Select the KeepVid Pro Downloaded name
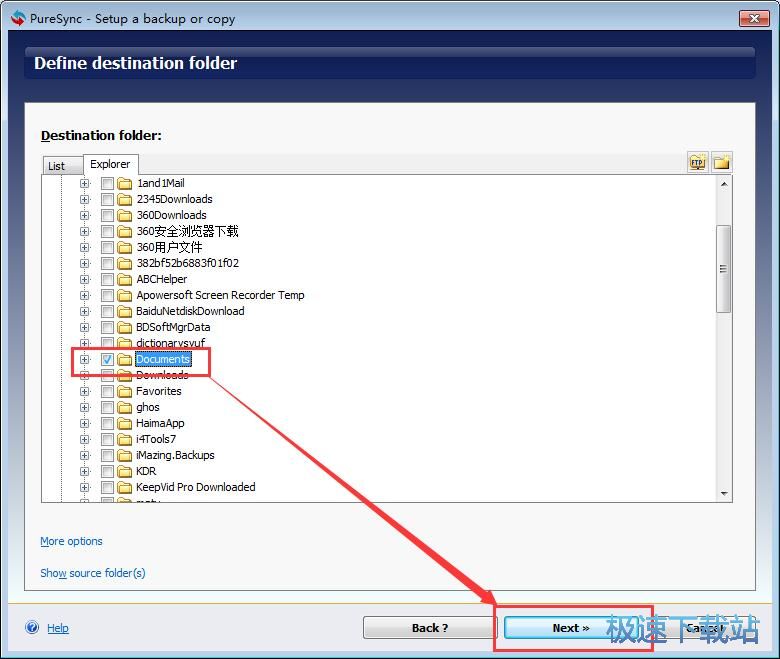 [x=195, y=487]
